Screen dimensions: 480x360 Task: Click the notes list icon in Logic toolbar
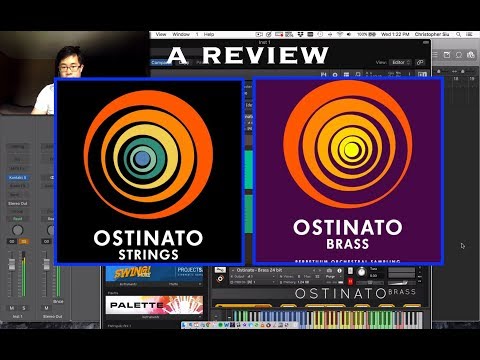pyautogui.click(x=436, y=55)
